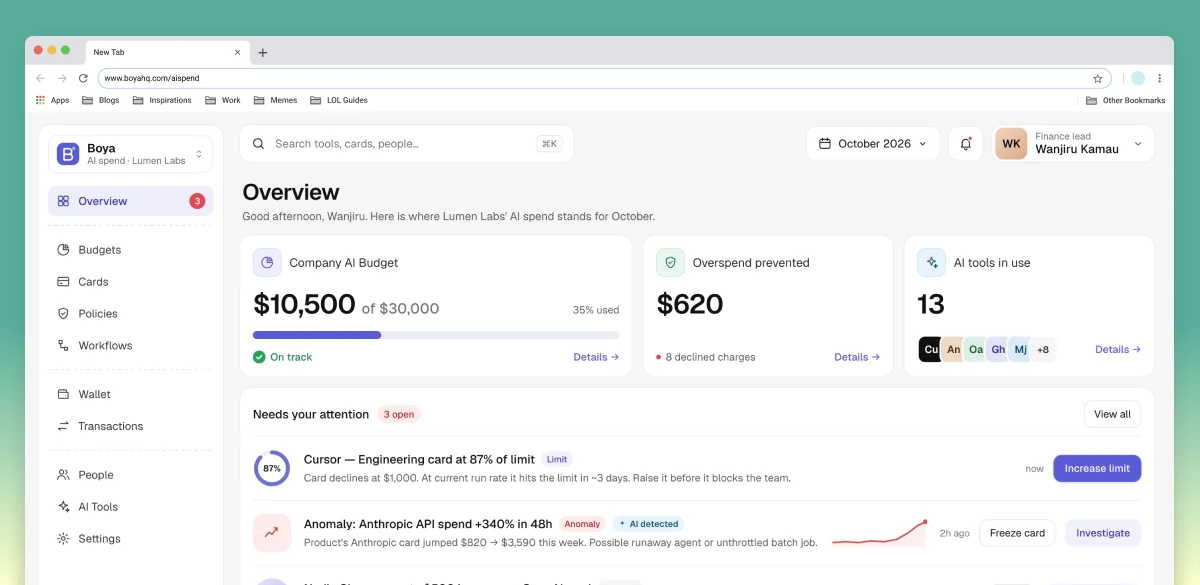The width and height of the screenshot is (1200, 585).
Task: Click the Budgets pie icon
Action: click(63, 250)
